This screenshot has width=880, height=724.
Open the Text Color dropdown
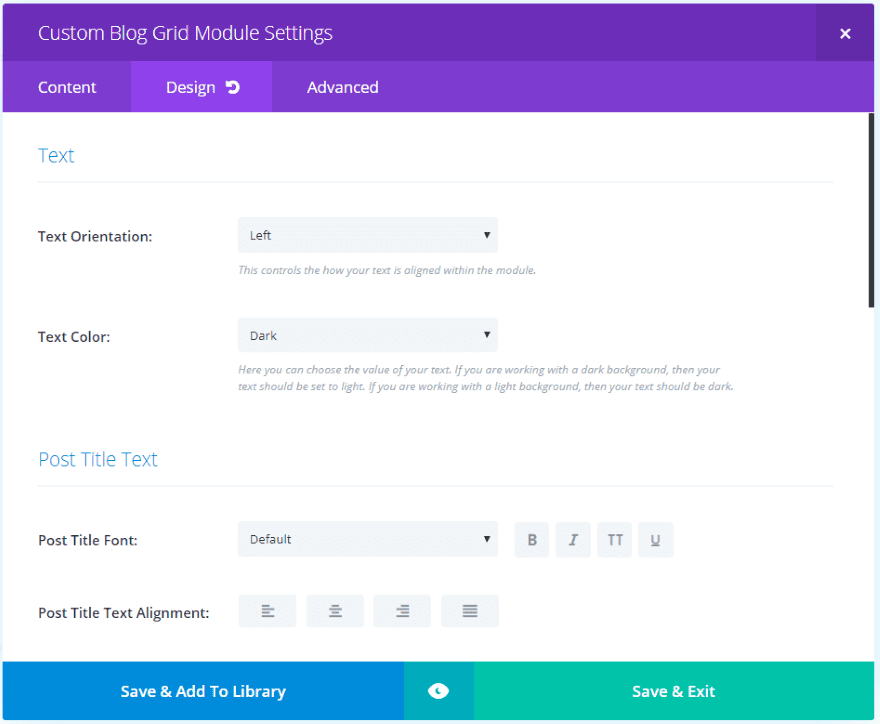tap(368, 335)
